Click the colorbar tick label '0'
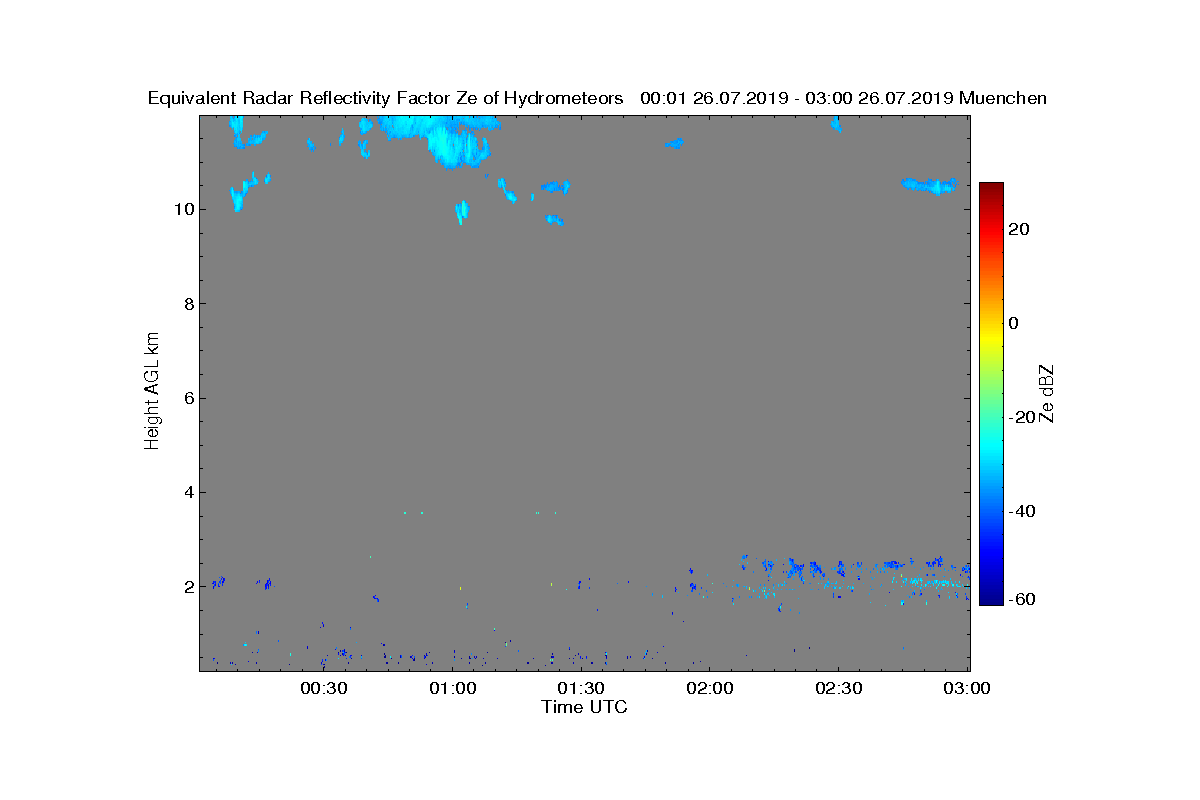 click(1014, 323)
